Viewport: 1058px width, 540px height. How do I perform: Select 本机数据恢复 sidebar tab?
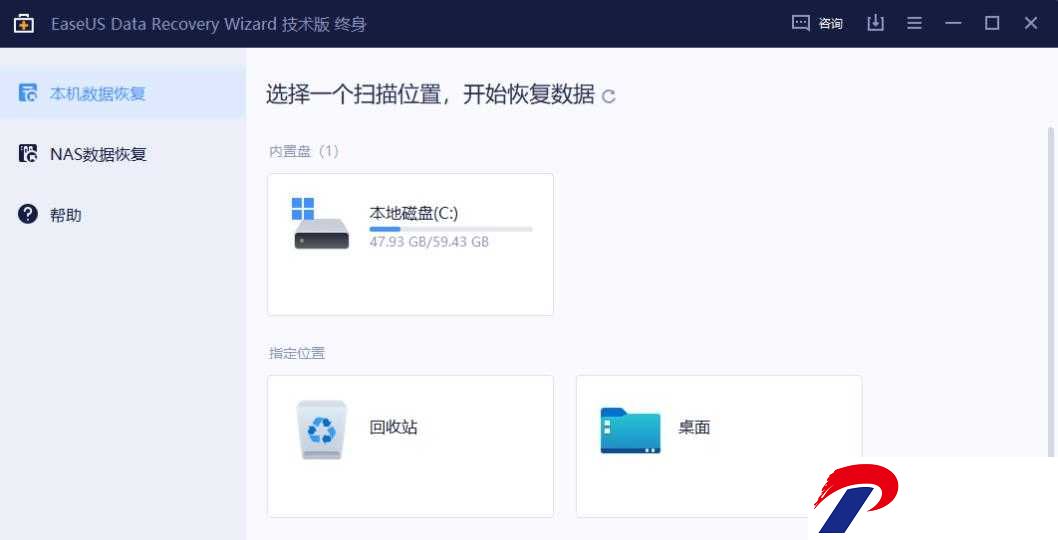123,93
